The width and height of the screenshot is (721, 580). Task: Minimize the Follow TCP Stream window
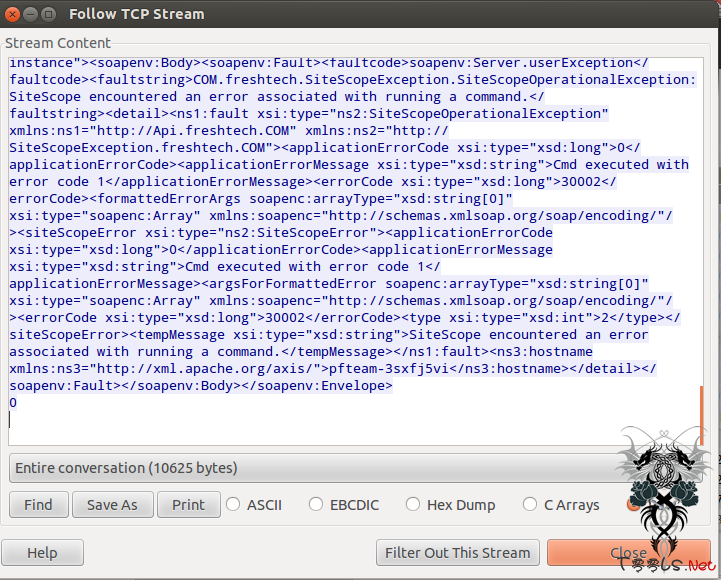30,14
